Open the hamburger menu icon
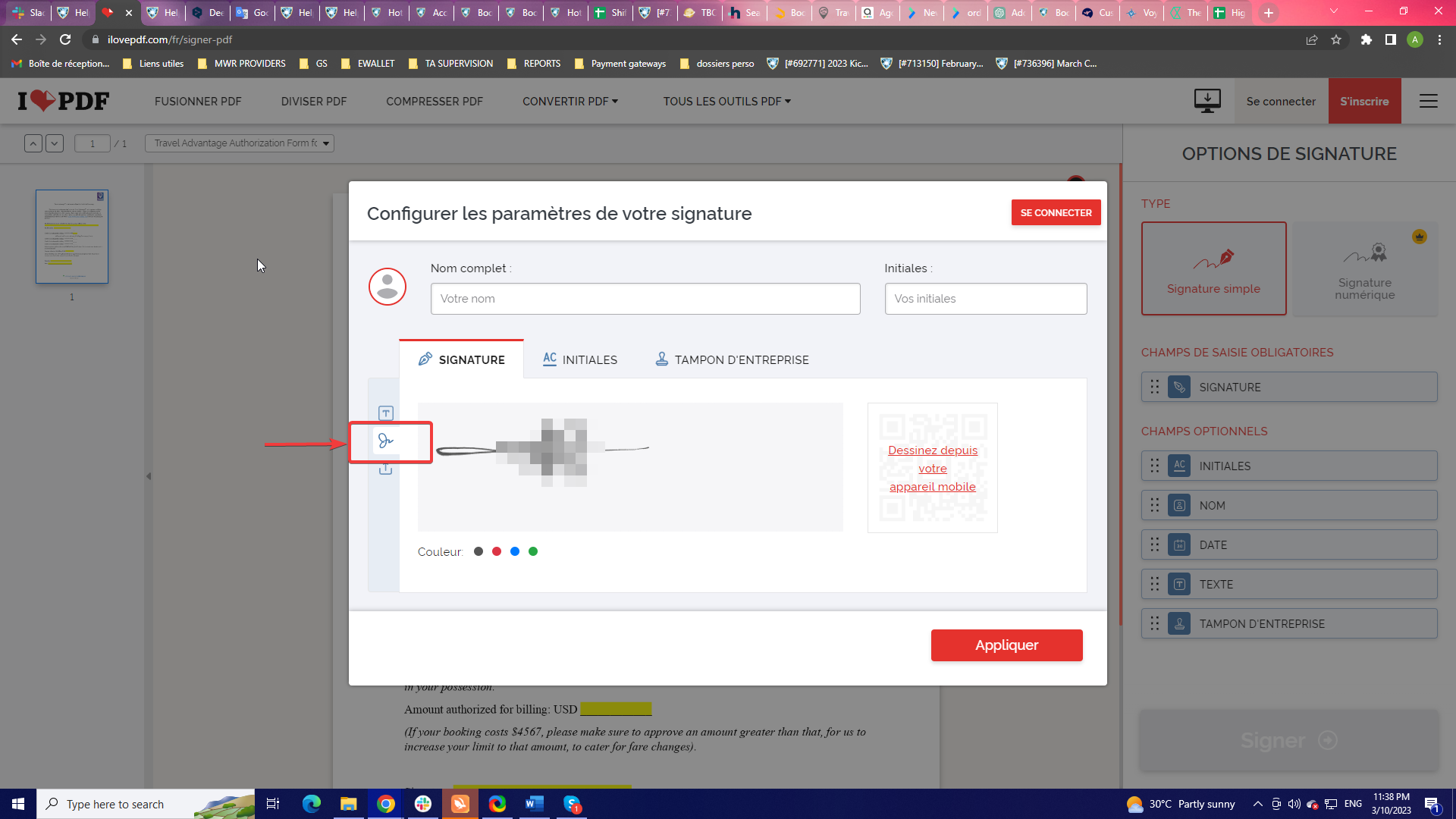1456x819 pixels. tap(1428, 101)
